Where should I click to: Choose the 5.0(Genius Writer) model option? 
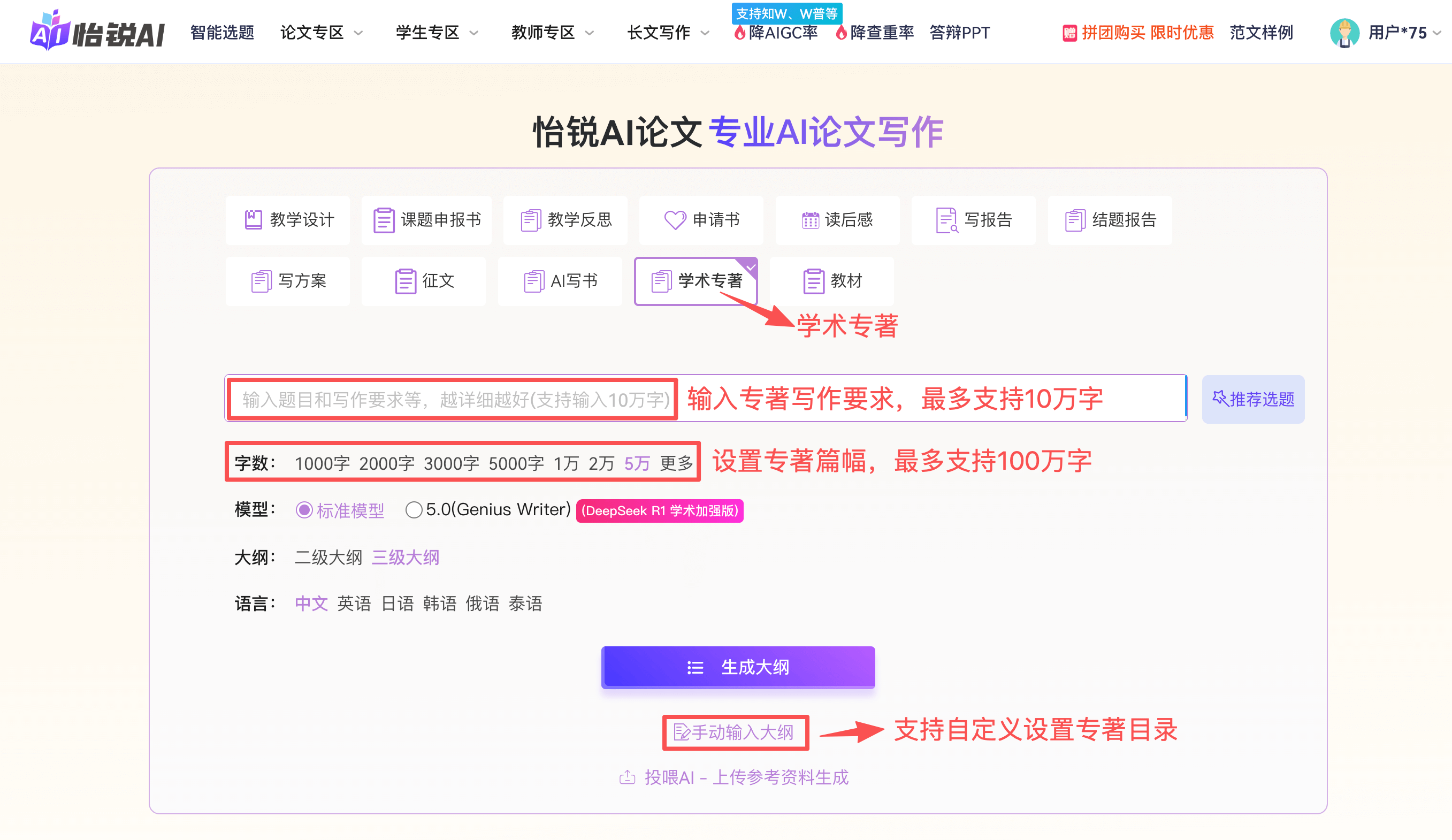(414, 510)
